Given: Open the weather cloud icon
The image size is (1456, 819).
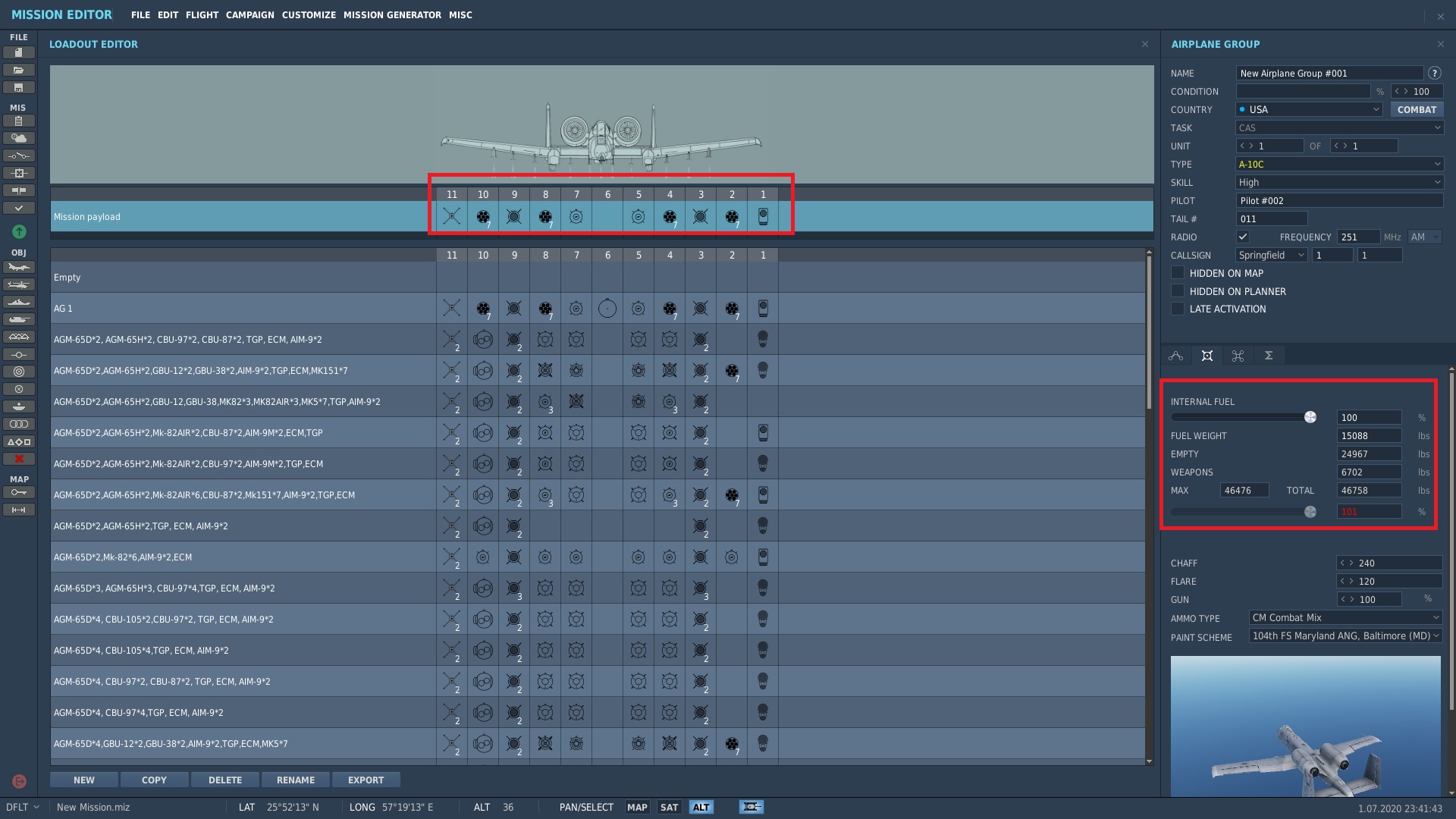Looking at the screenshot, I should point(19,138).
